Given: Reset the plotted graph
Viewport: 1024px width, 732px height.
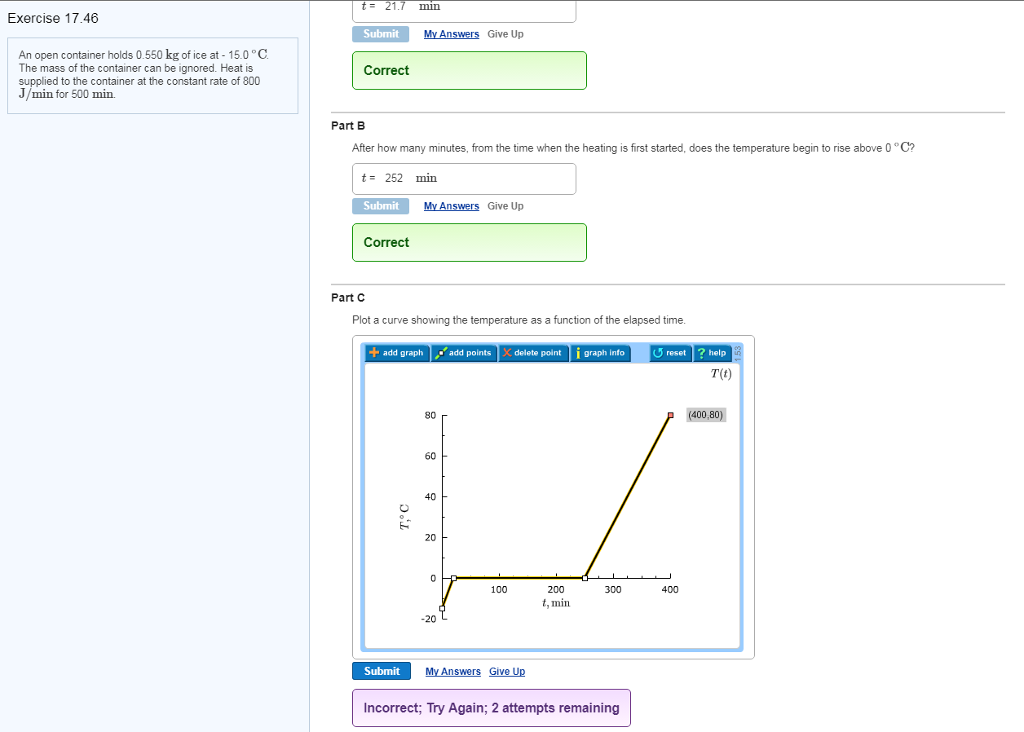Looking at the screenshot, I should (670, 352).
